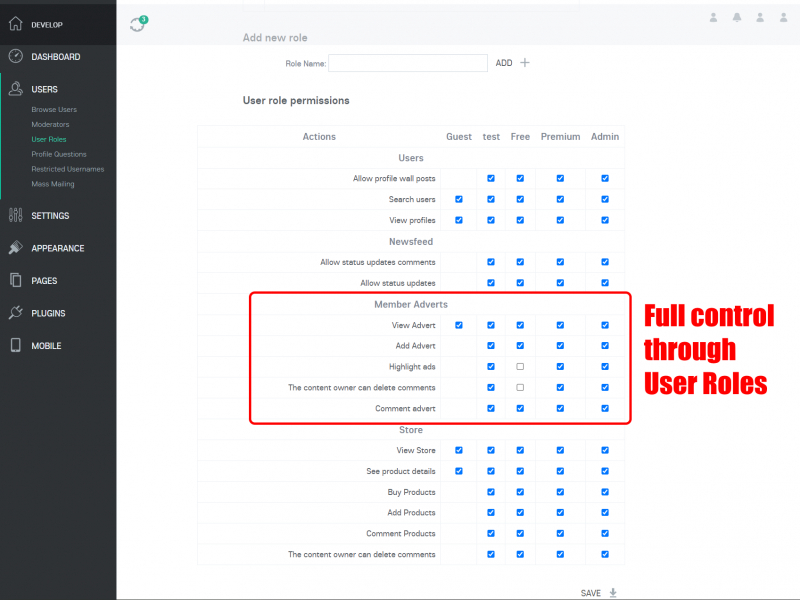The width and height of the screenshot is (800, 600).
Task: Open Browse Users submenu item
Action: (x=54, y=110)
